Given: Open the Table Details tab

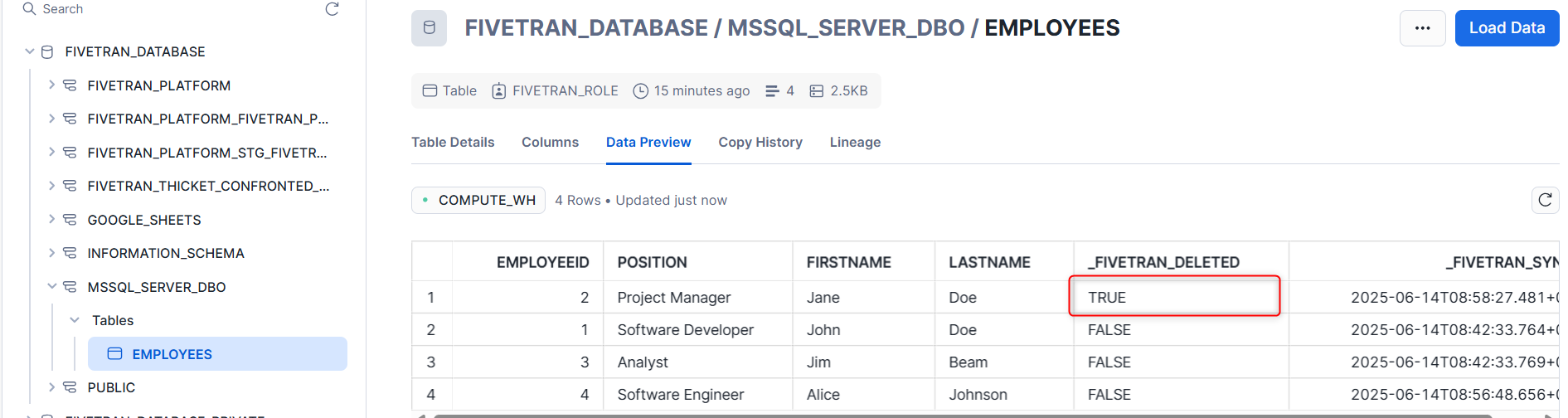Looking at the screenshot, I should pos(453,142).
